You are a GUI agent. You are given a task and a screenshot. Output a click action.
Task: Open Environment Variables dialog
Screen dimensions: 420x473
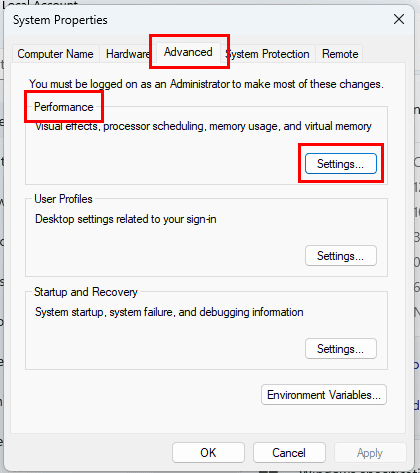coord(324,395)
